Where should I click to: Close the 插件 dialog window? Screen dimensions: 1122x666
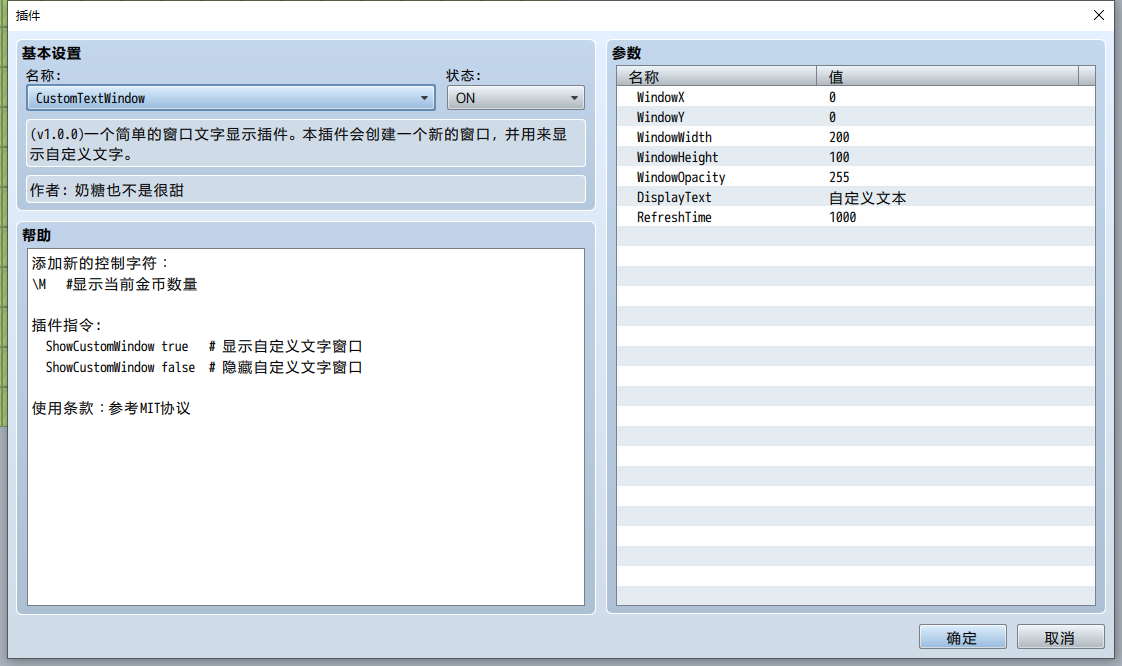click(1099, 15)
